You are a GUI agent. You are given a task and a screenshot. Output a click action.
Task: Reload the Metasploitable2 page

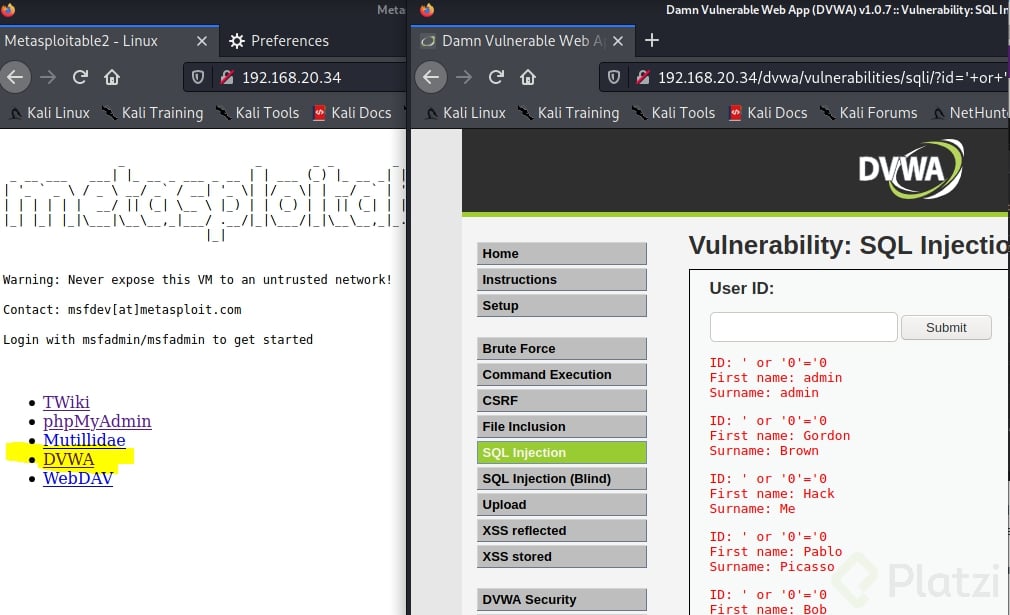(80, 77)
